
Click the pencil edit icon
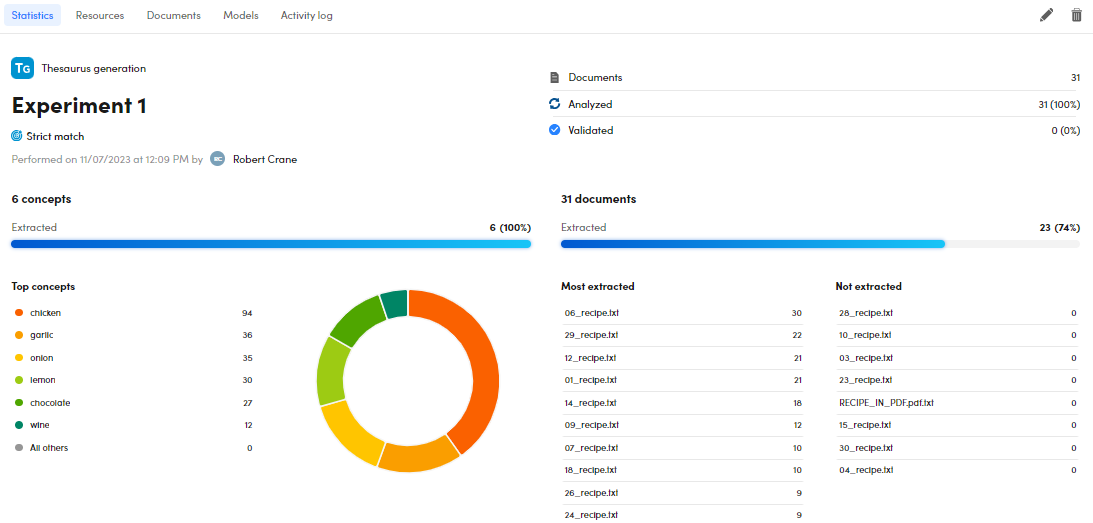pyautogui.click(x=1046, y=15)
